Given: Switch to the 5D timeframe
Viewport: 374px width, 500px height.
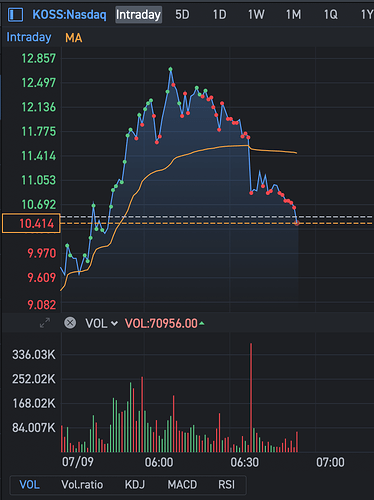Looking at the screenshot, I should tap(182, 15).
